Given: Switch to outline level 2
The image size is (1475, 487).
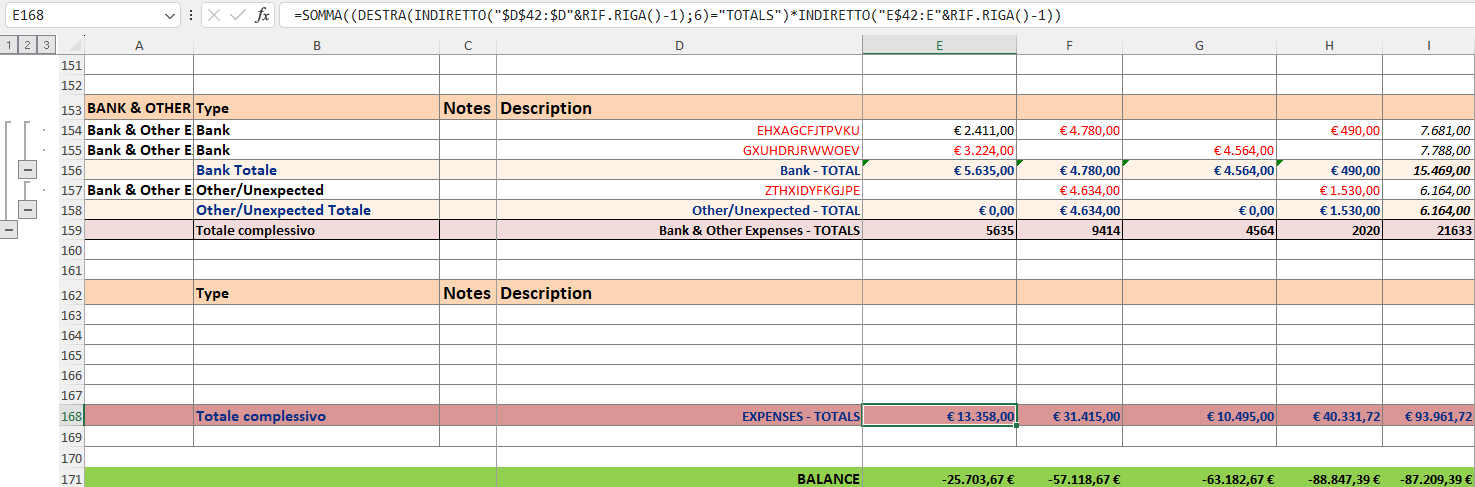Looking at the screenshot, I should (27, 44).
